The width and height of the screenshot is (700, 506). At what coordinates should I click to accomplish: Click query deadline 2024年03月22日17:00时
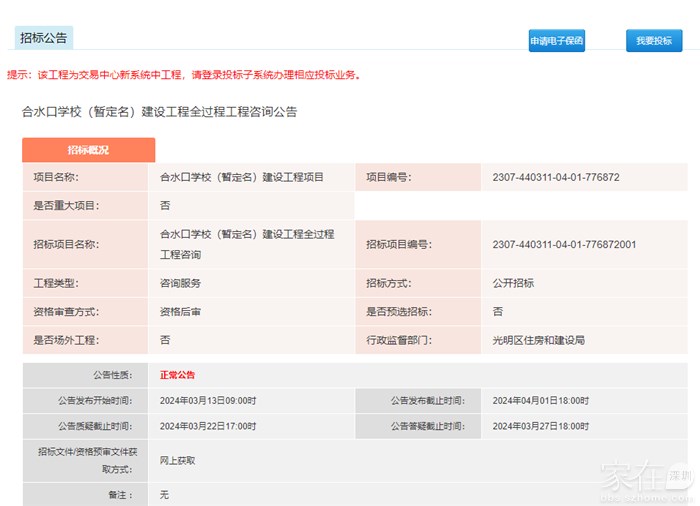point(208,426)
